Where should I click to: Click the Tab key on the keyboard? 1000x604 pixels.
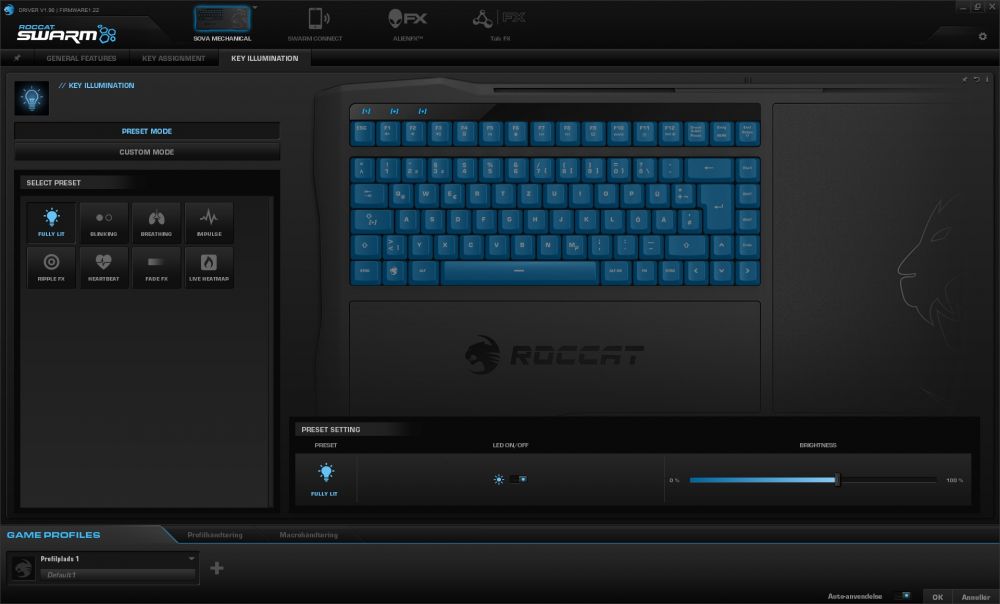coord(369,195)
